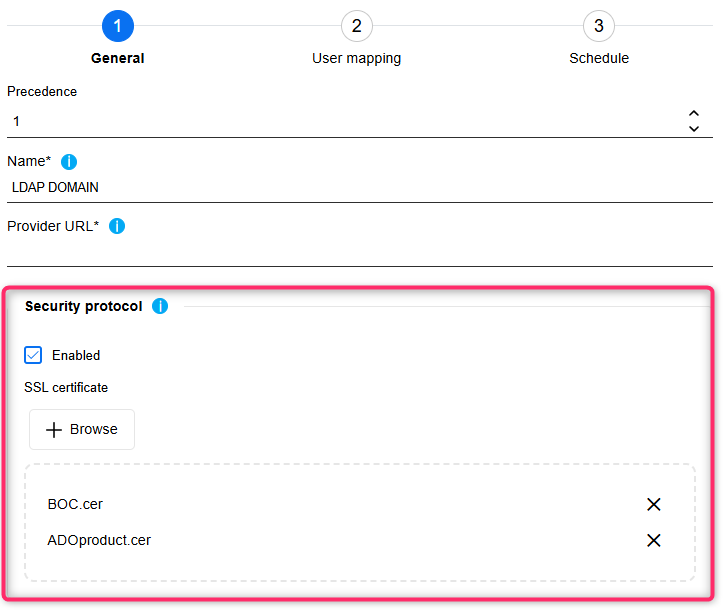Disable the Enabled security protocol checkbox

pos(33,355)
